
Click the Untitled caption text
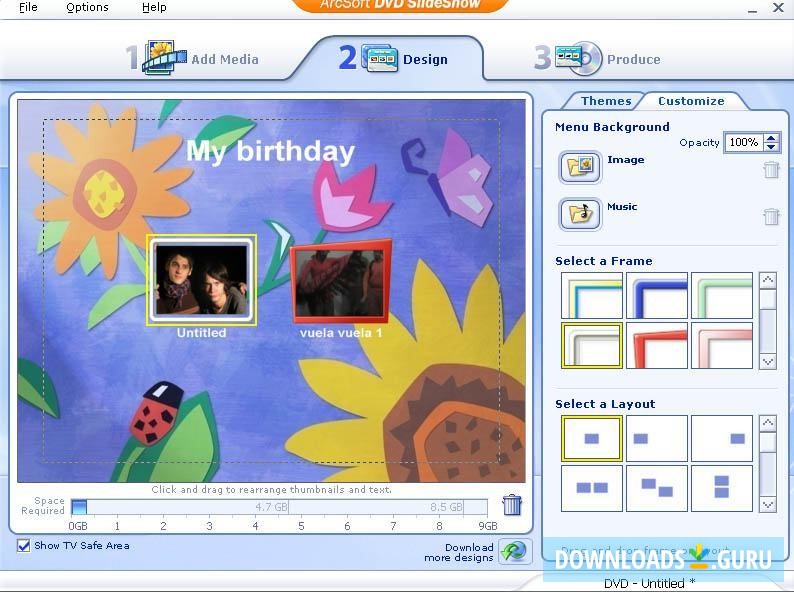click(202, 333)
